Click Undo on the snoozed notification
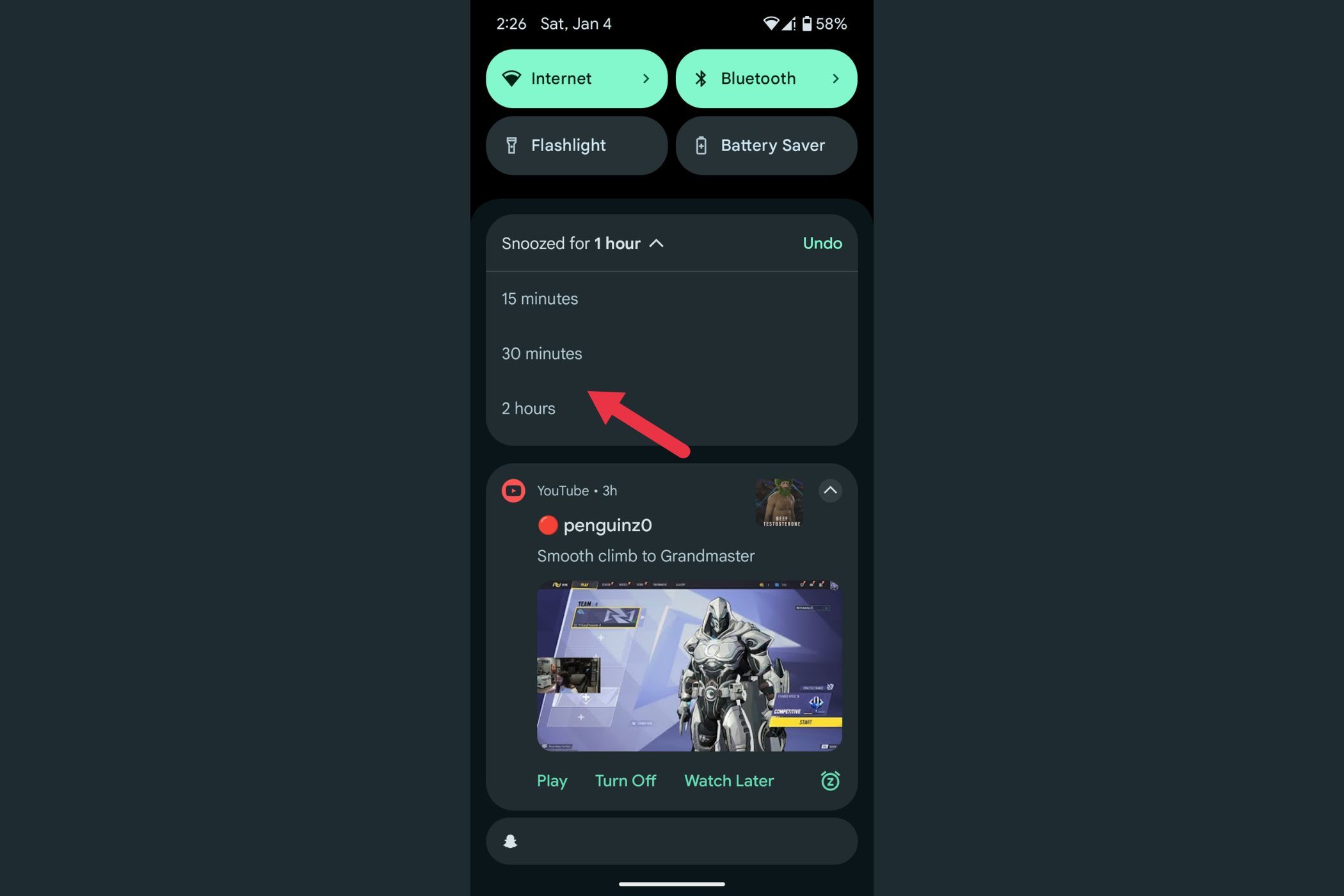Screen dimensions: 1344x896 pos(821,243)
